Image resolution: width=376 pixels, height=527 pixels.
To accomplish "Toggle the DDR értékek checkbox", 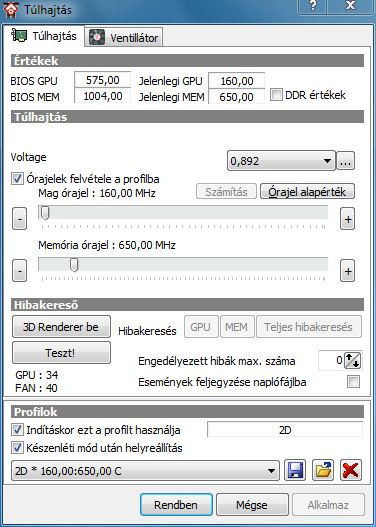I will (x=276, y=95).
